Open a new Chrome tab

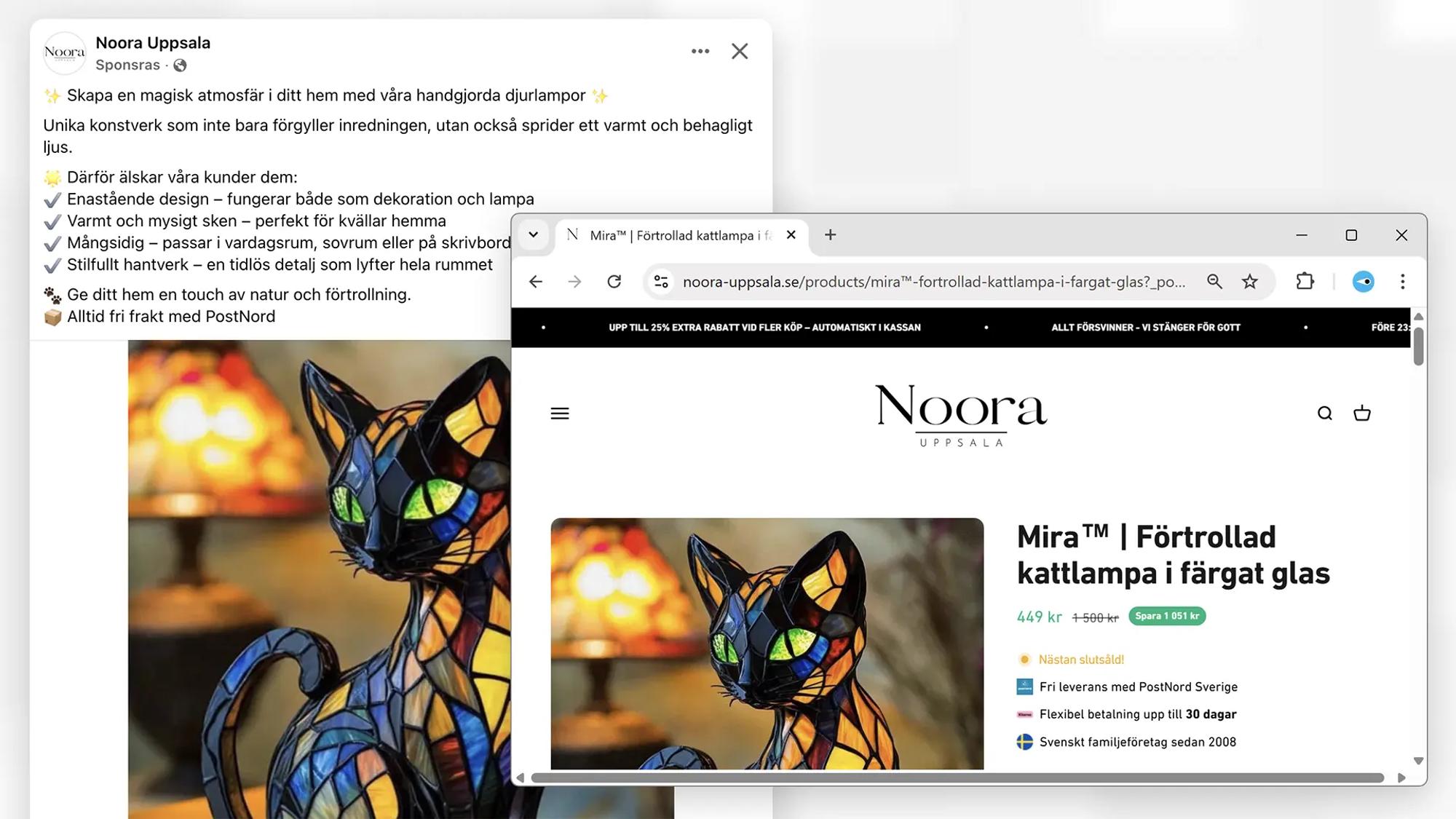click(830, 235)
